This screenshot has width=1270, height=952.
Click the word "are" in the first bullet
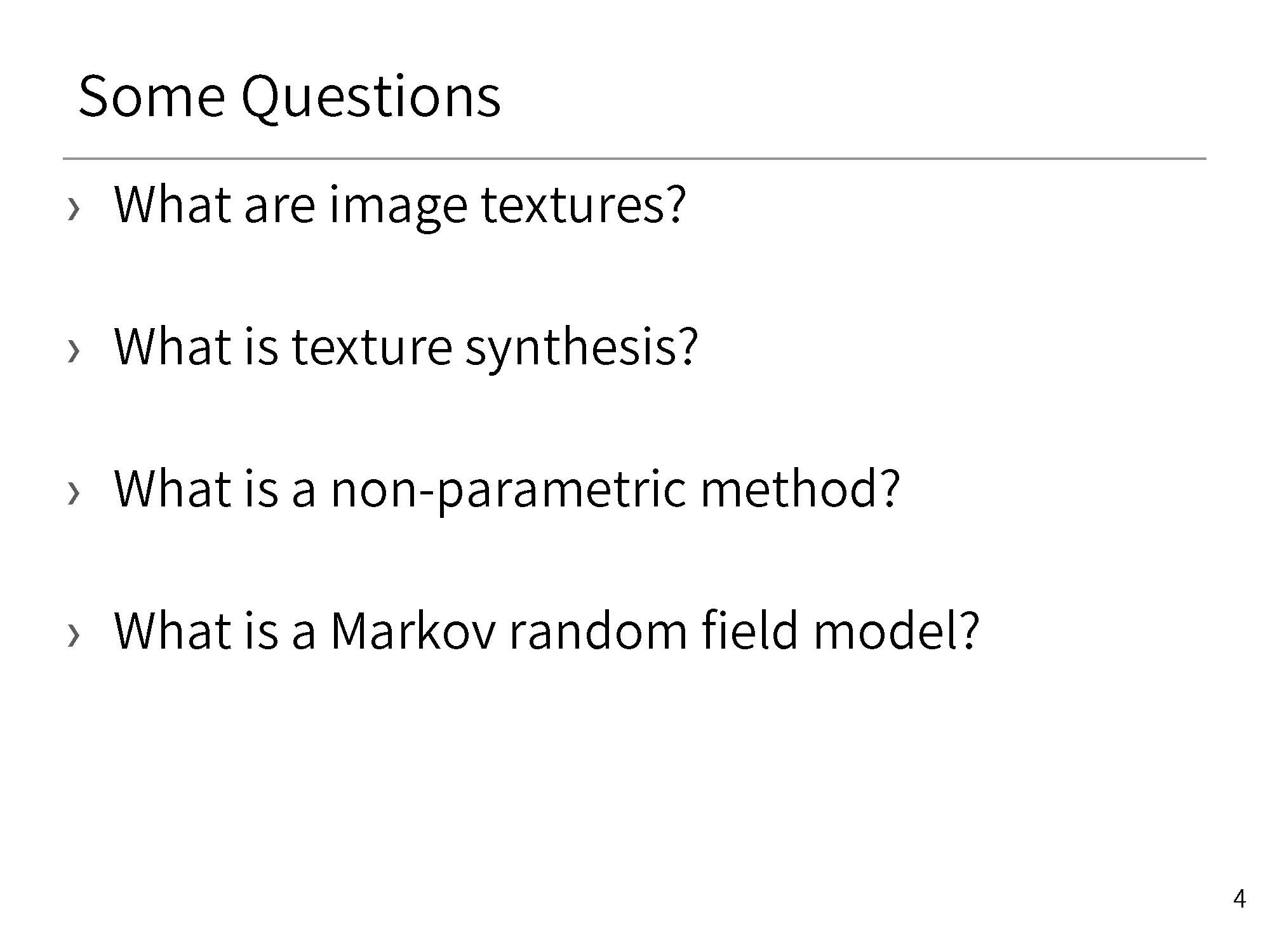(x=279, y=207)
